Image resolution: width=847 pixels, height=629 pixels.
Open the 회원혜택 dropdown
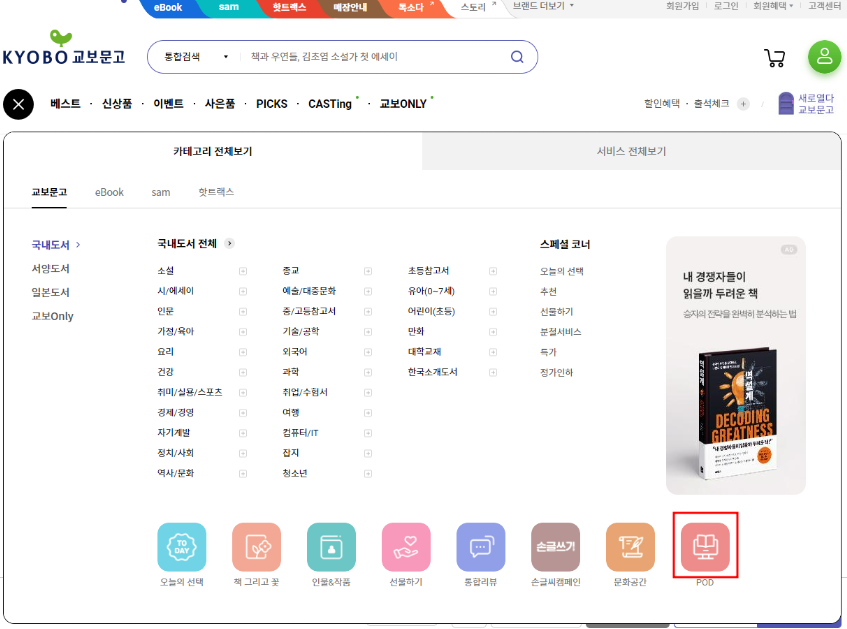773,6
